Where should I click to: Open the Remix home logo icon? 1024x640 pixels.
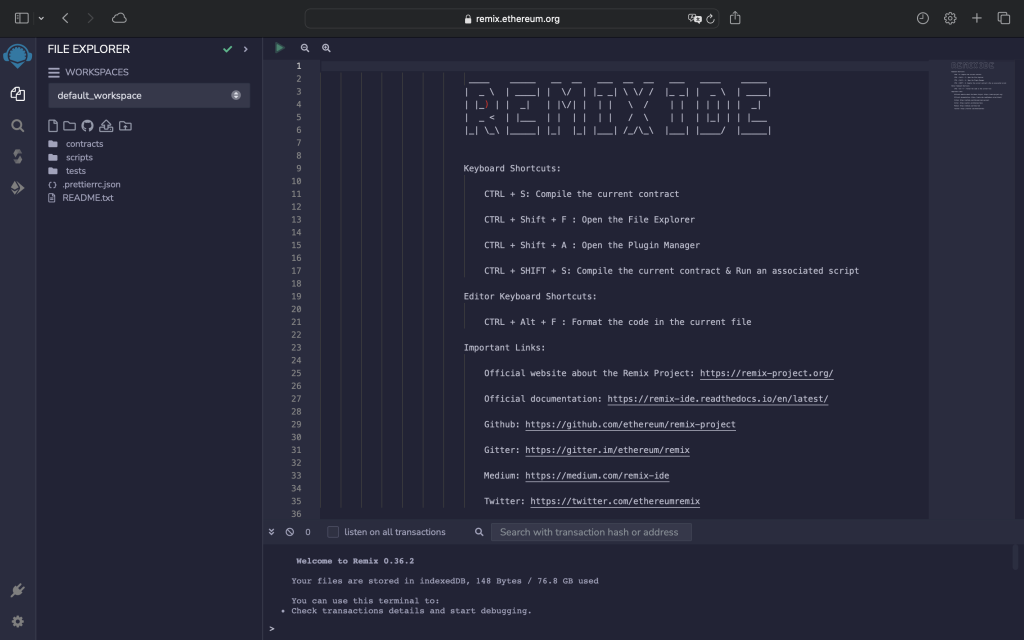[18, 56]
